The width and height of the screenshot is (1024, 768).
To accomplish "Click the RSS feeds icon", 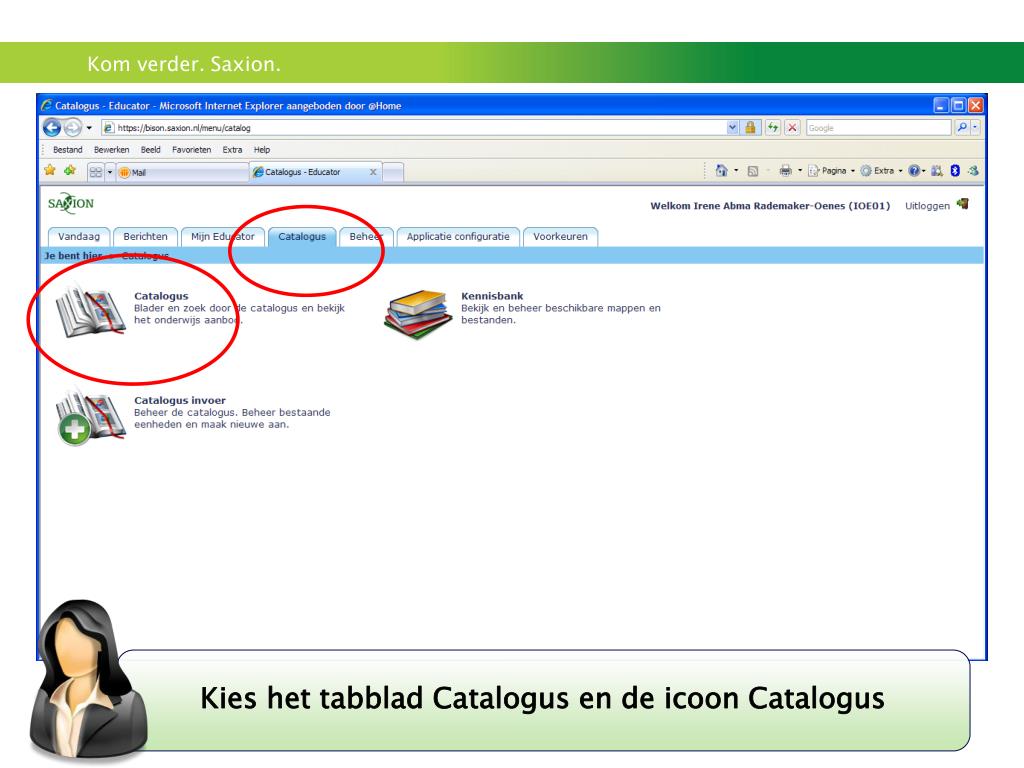I will pos(752,171).
